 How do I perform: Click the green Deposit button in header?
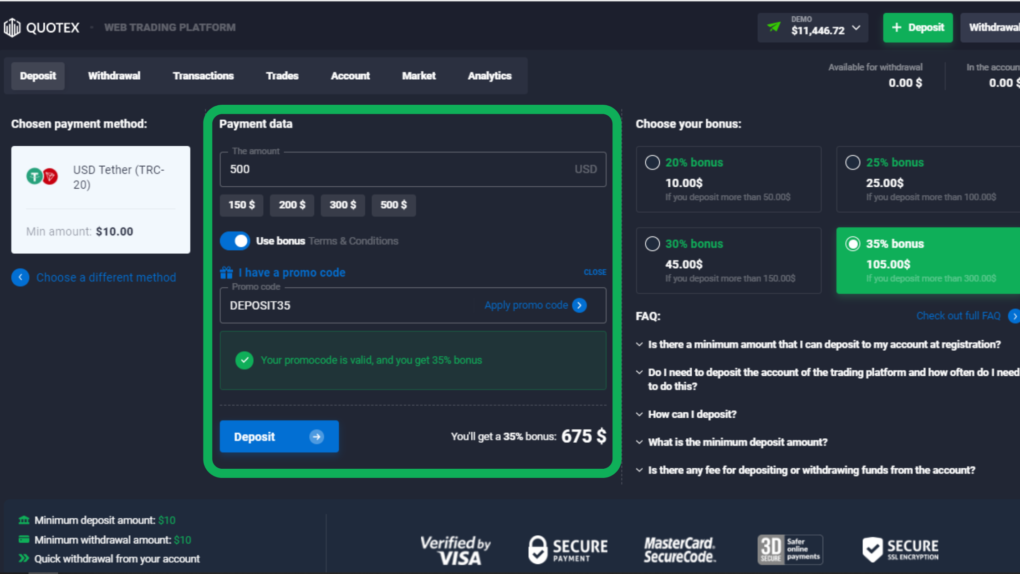[918, 27]
